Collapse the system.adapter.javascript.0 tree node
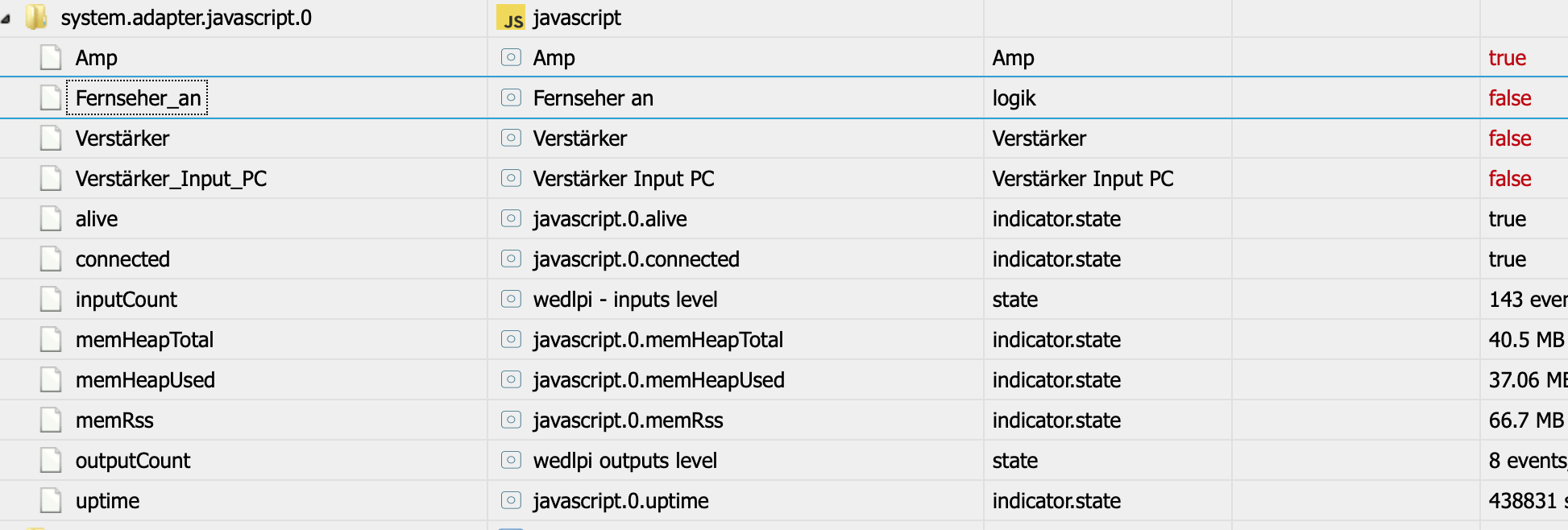Viewport: 1568px width, 530px height. point(6,19)
